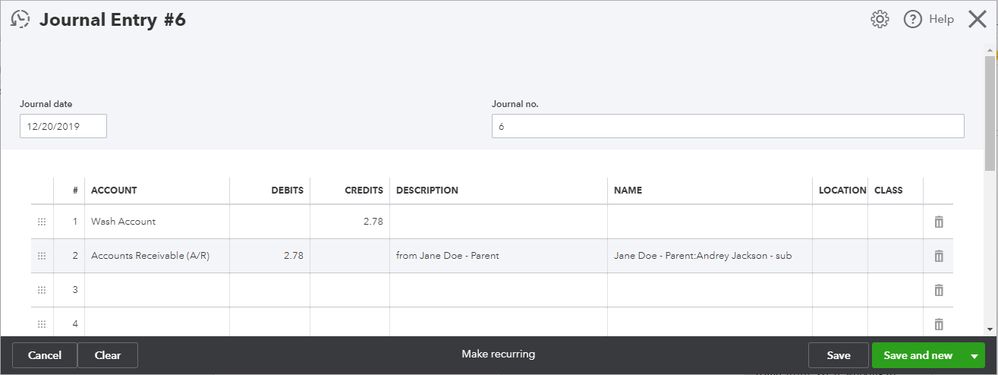Click the empty account cell in row 3
Image resolution: width=998 pixels, height=375 pixels.
(157, 290)
